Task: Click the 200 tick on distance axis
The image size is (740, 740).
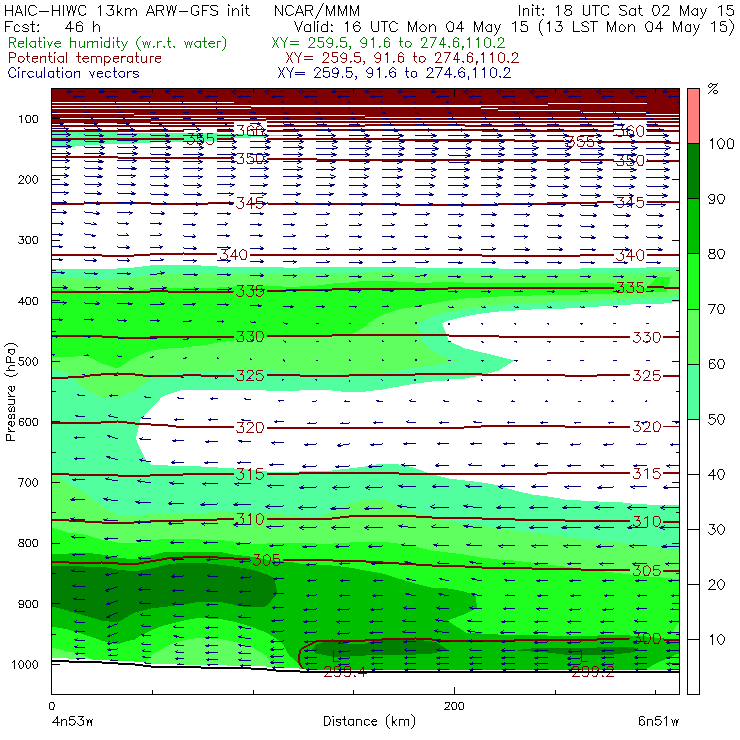Action: pyautogui.click(x=454, y=706)
